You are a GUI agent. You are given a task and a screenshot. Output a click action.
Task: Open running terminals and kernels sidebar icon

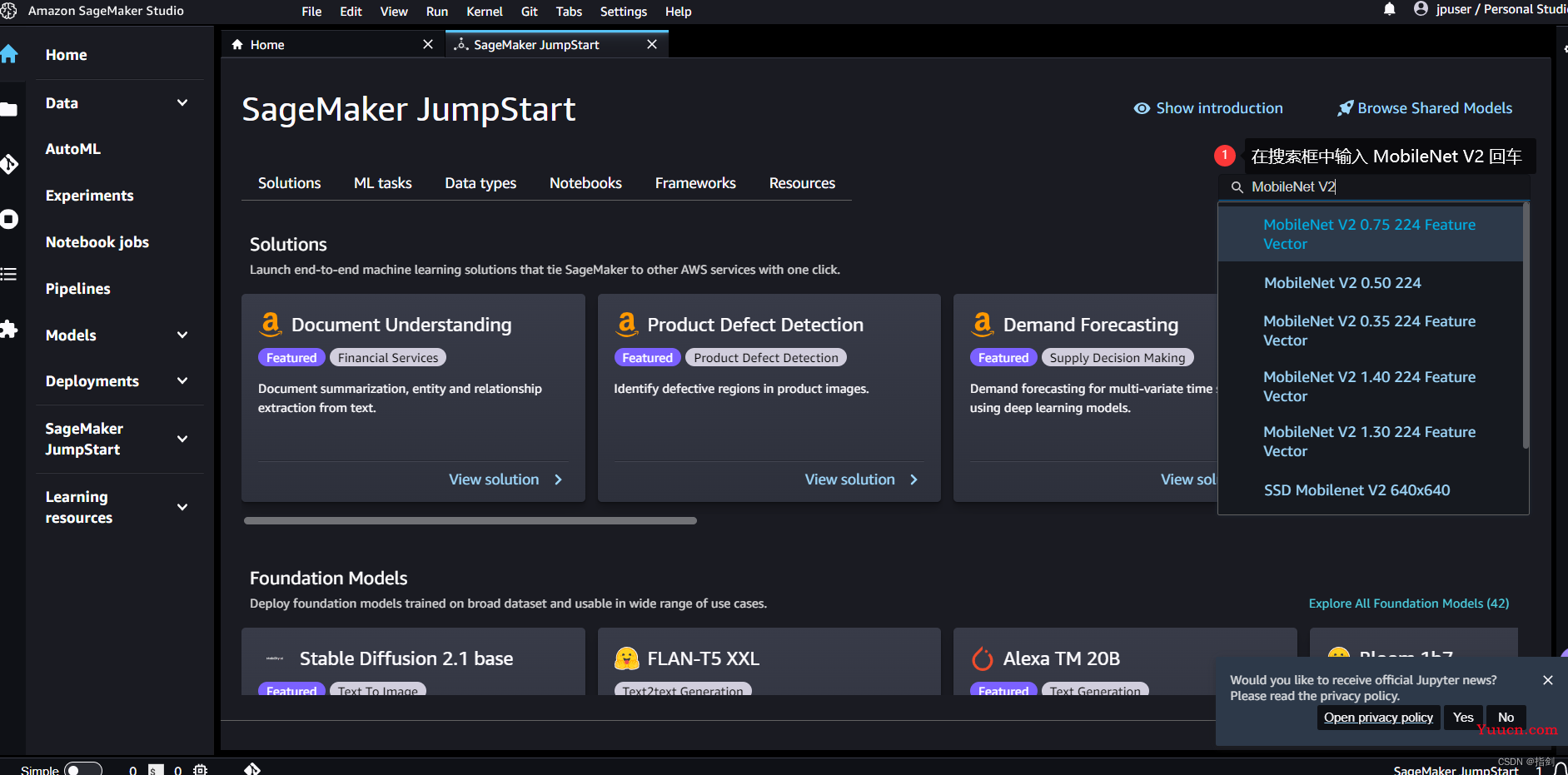[x=9, y=219]
